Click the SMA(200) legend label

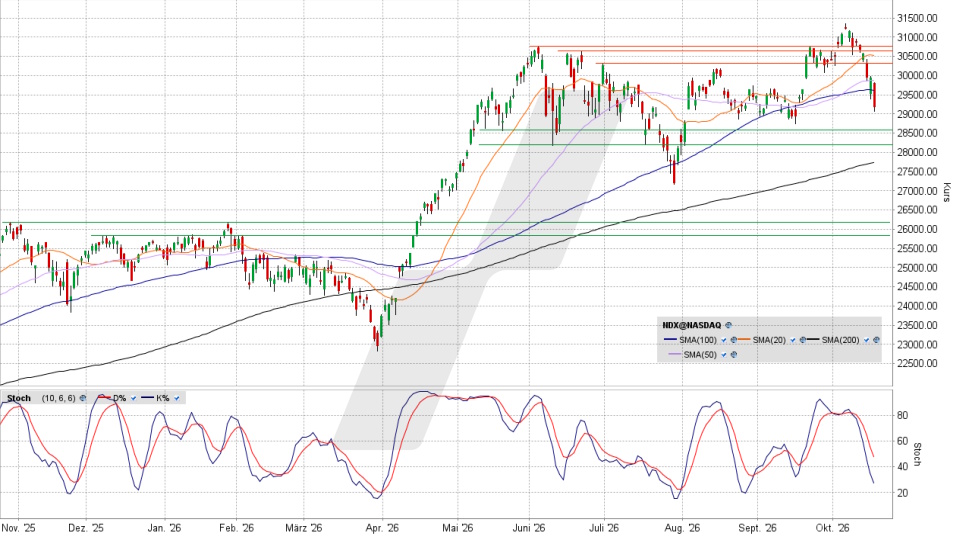coord(841,340)
